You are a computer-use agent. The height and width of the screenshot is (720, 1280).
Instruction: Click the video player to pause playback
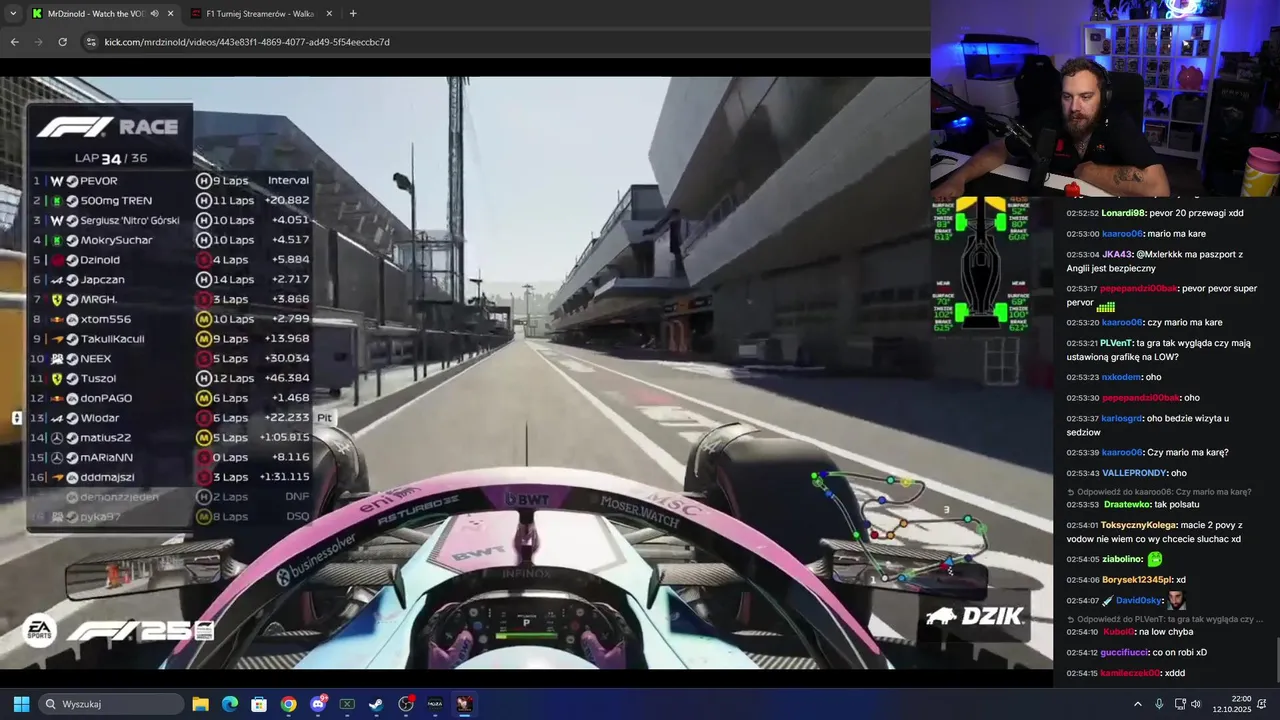click(x=526, y=373)
